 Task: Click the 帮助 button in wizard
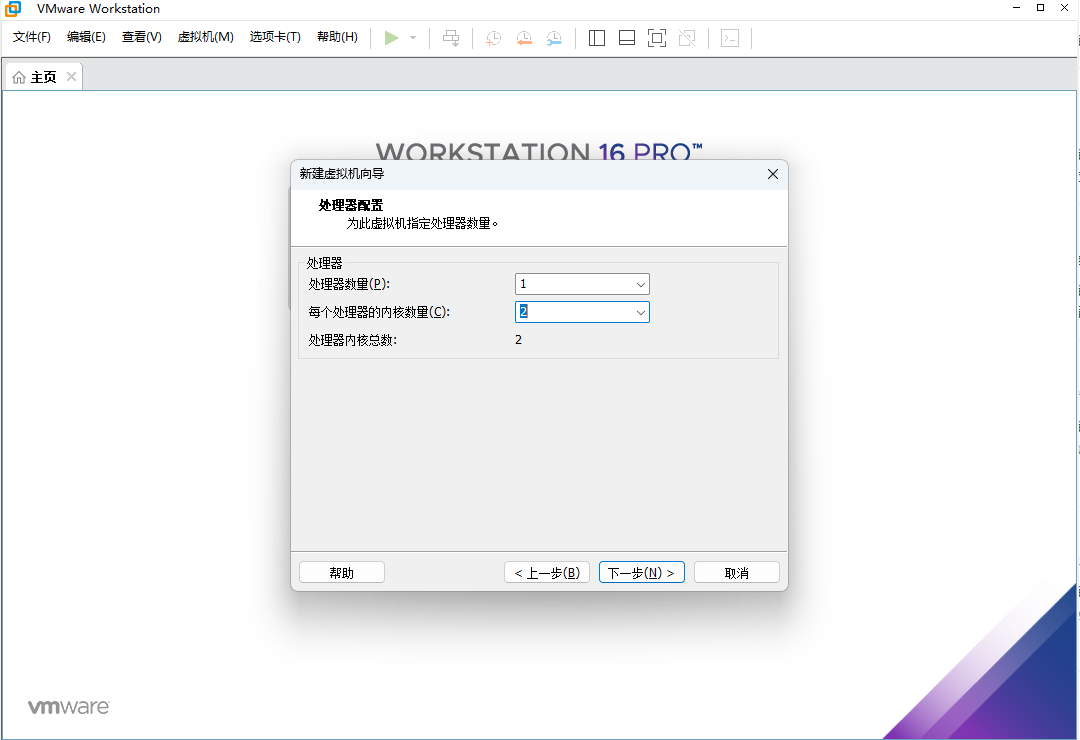342,573
